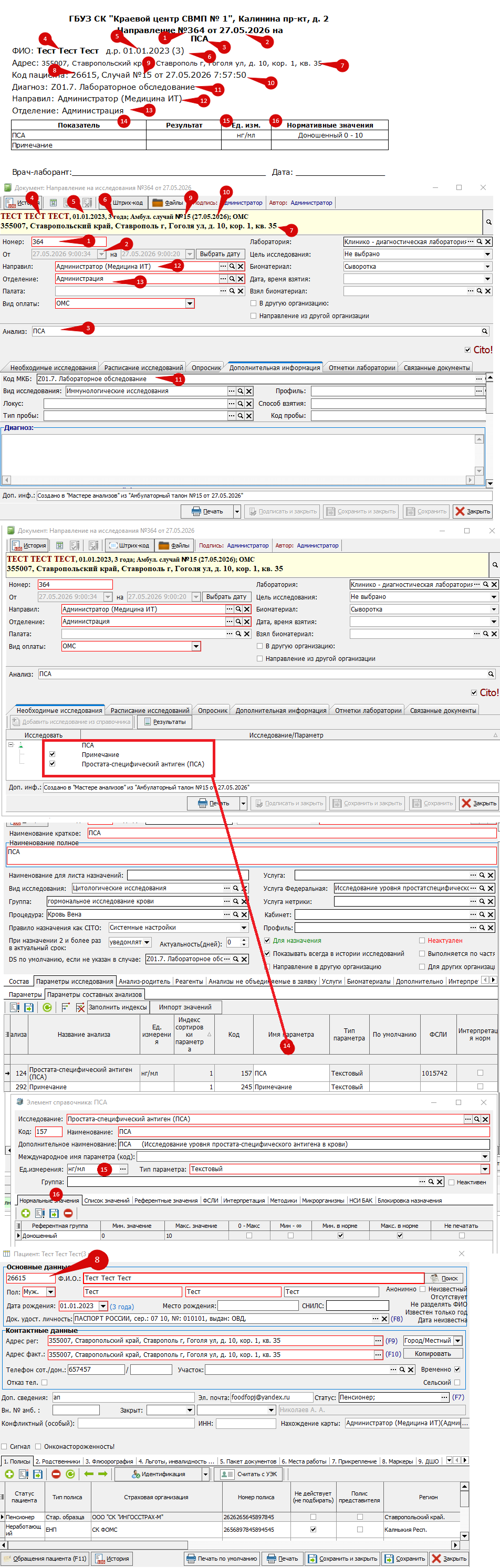Image resolution: width=500 pixels, height=1568 pixels.
Task: Open Обращения пациента (F11)
Action: click(x=46, y=1558)
